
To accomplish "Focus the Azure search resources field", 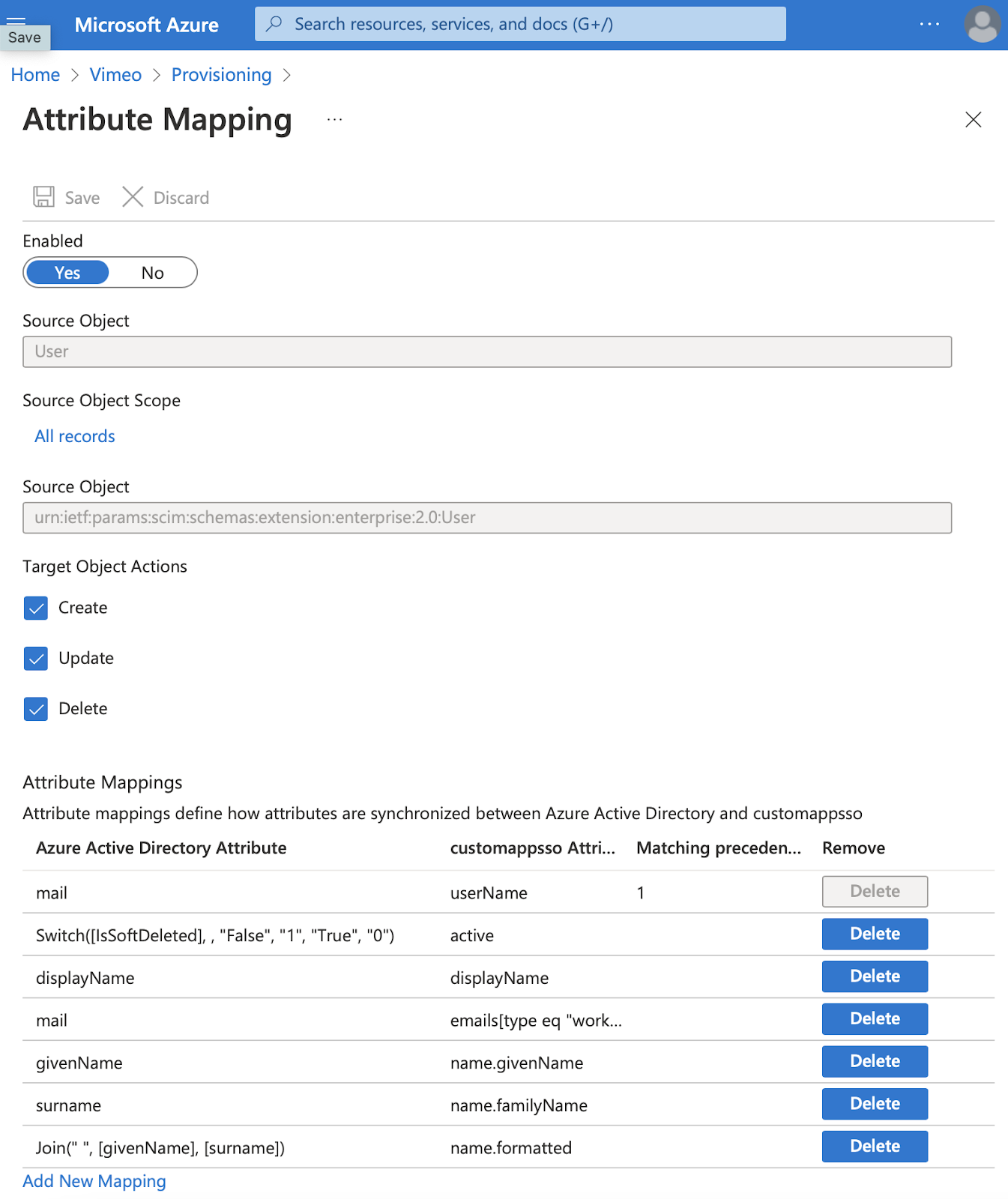I will pos(525,24).
